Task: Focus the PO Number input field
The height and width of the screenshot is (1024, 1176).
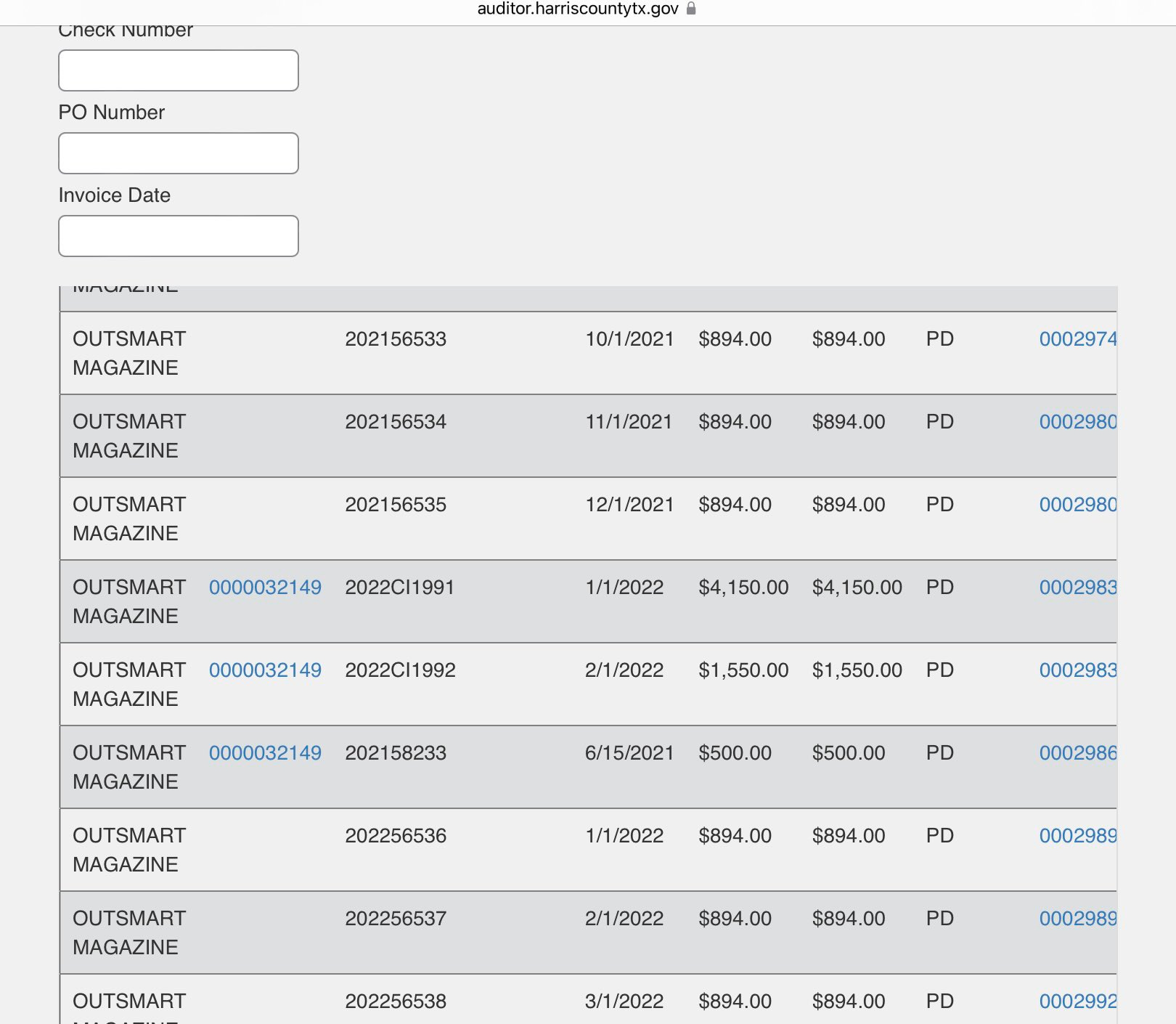Action: 179,153
